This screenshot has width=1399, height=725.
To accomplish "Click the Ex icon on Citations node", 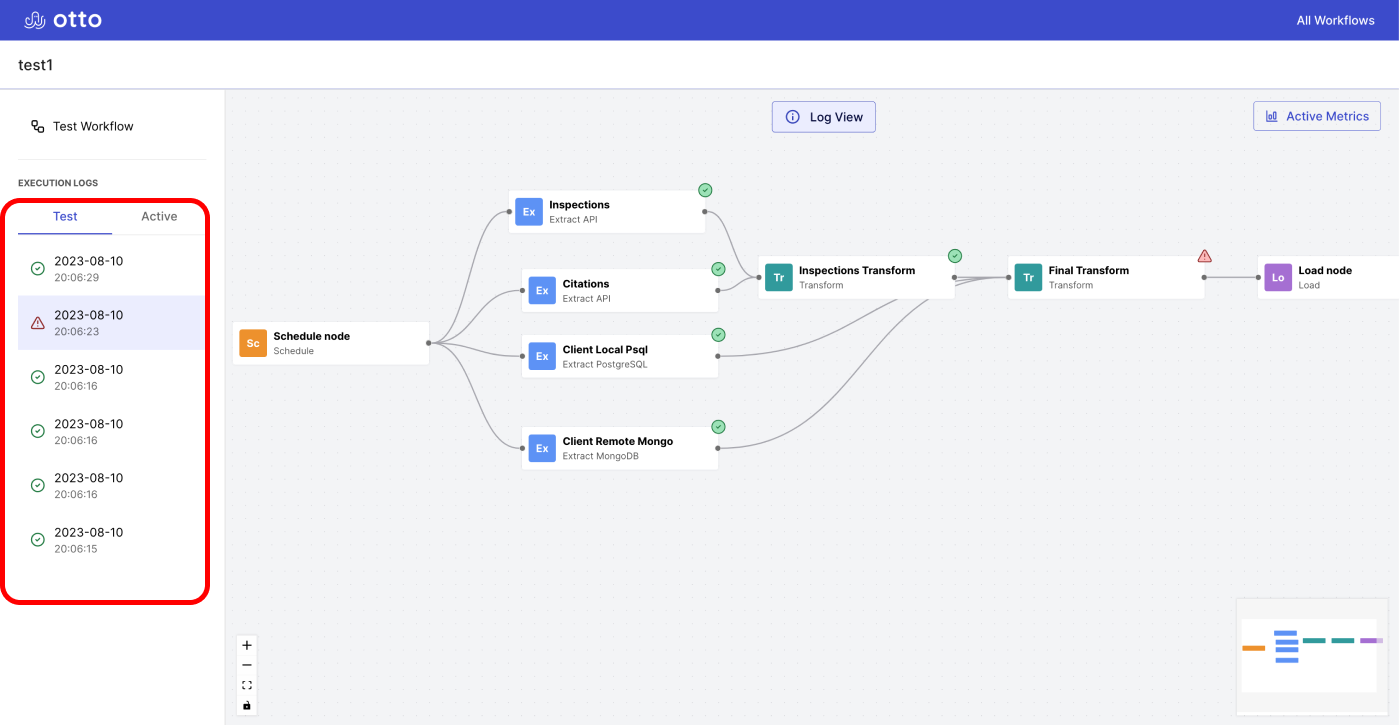I will tap(542, 290).
